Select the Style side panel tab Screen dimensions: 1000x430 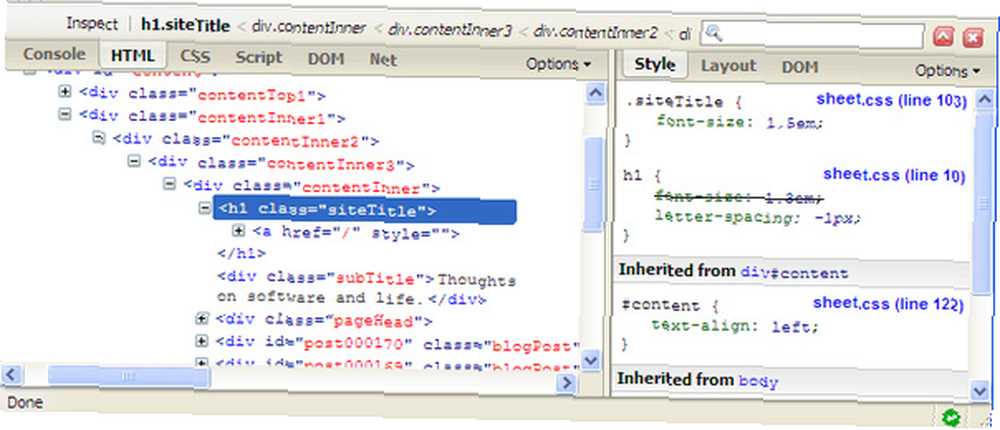pos(655,64)
